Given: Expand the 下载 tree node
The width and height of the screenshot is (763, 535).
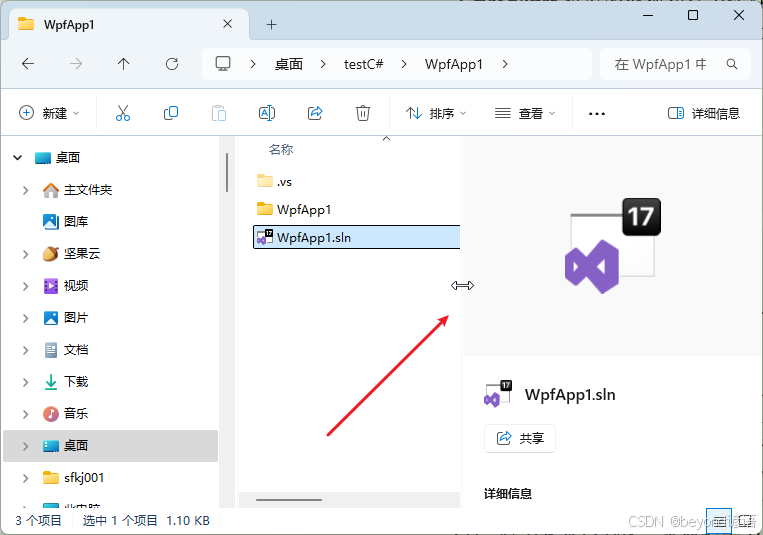Looking at the screenshot, I should [25, 383].
